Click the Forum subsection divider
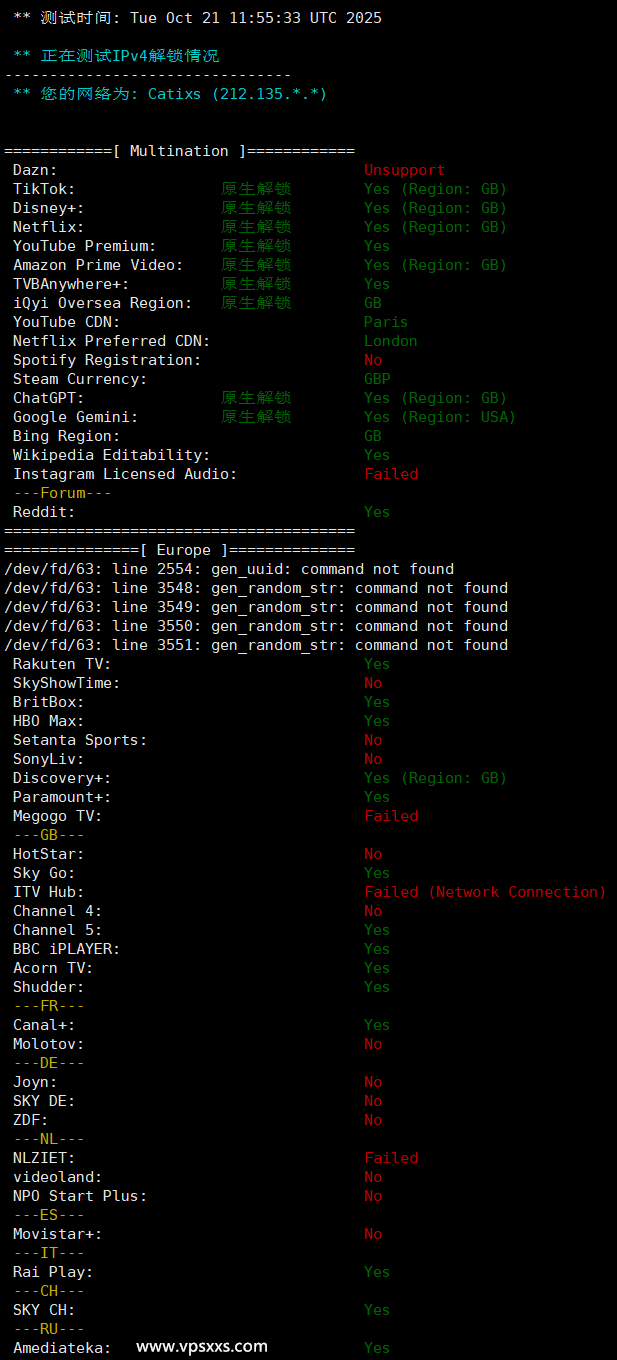This screenshot has width=617, height=1360. tap(62, 493)
